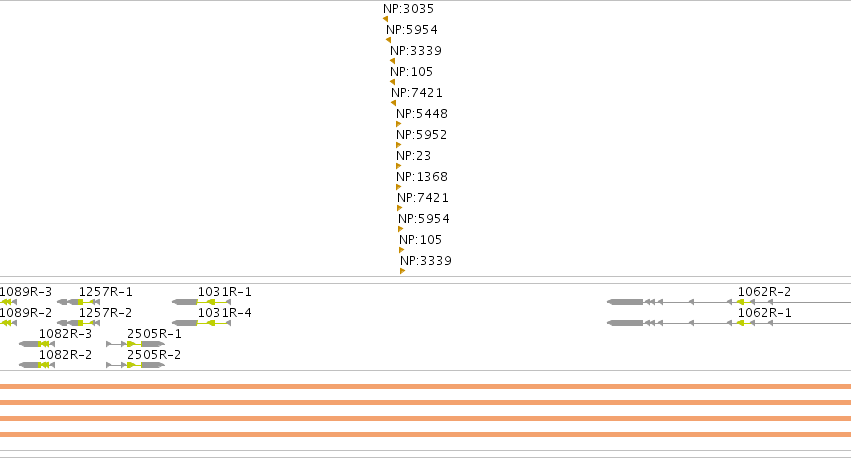Click the topmost orange track bar

(426, 387)
